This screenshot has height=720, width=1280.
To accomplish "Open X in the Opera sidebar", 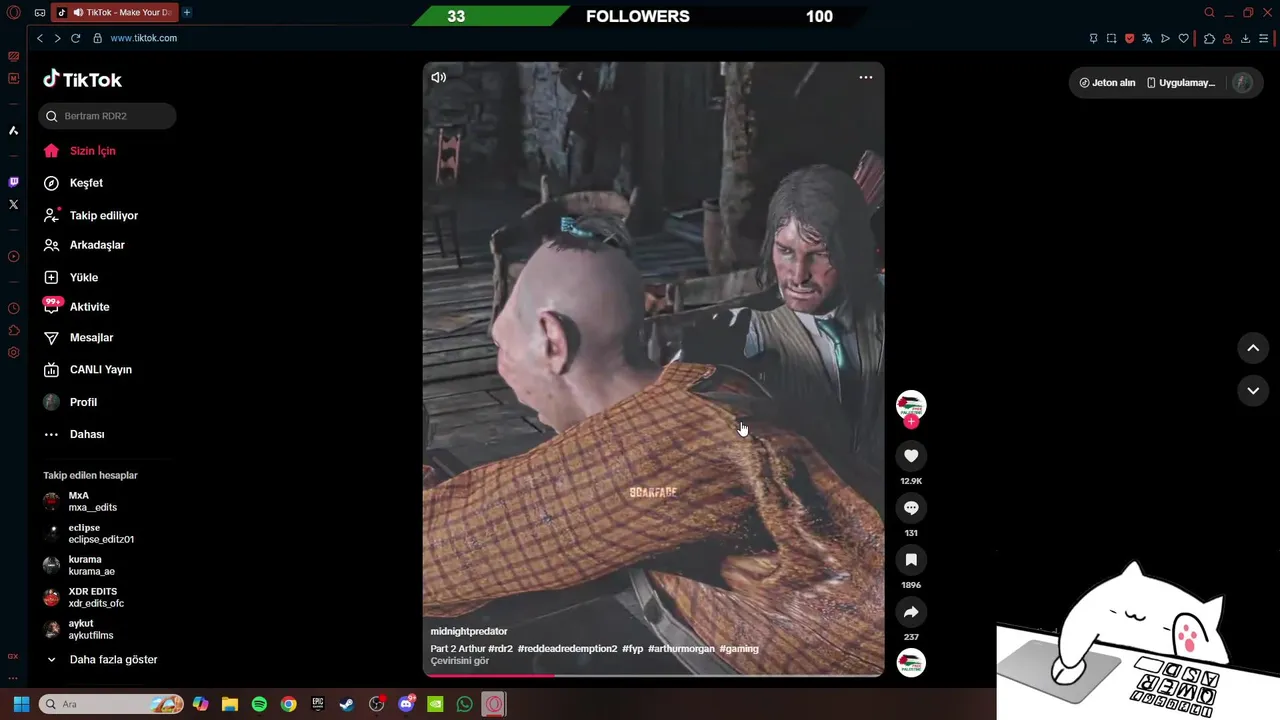I will coord(13,204).
